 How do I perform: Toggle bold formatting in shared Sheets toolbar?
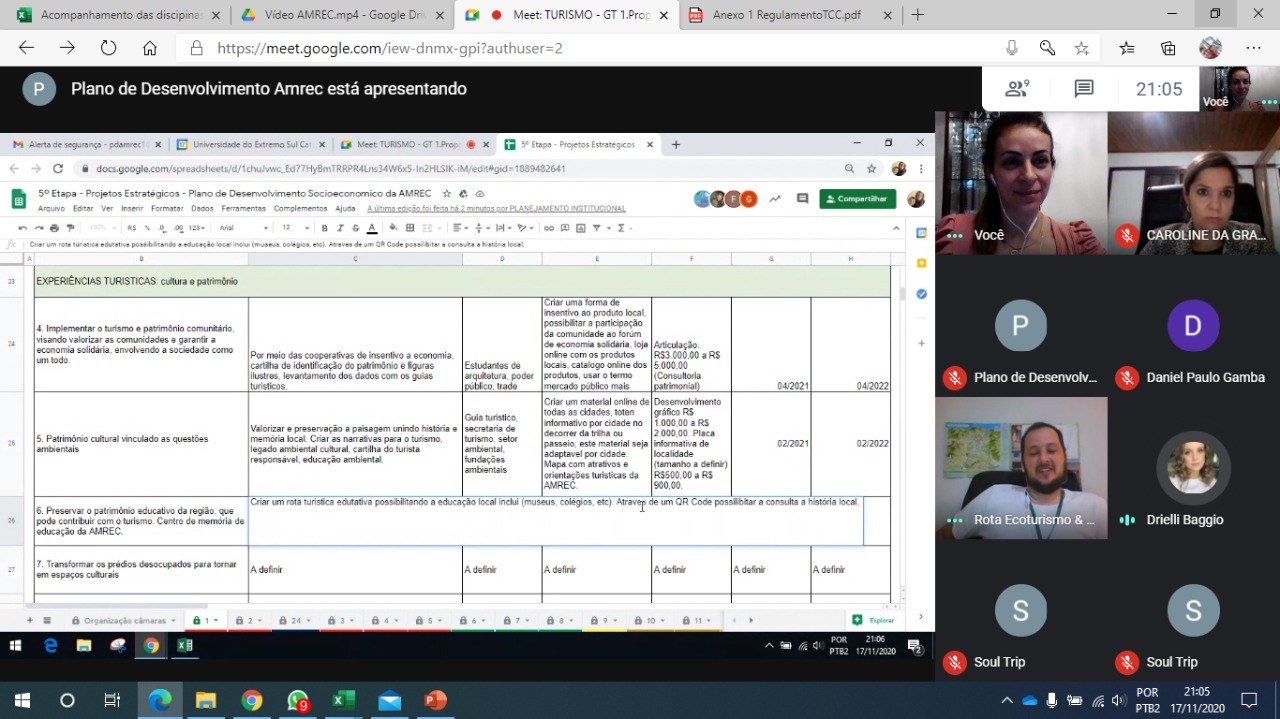(324, 228)
